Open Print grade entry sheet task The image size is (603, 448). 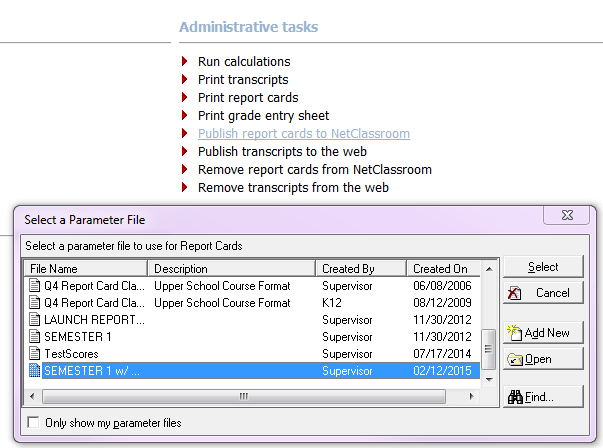263,116
